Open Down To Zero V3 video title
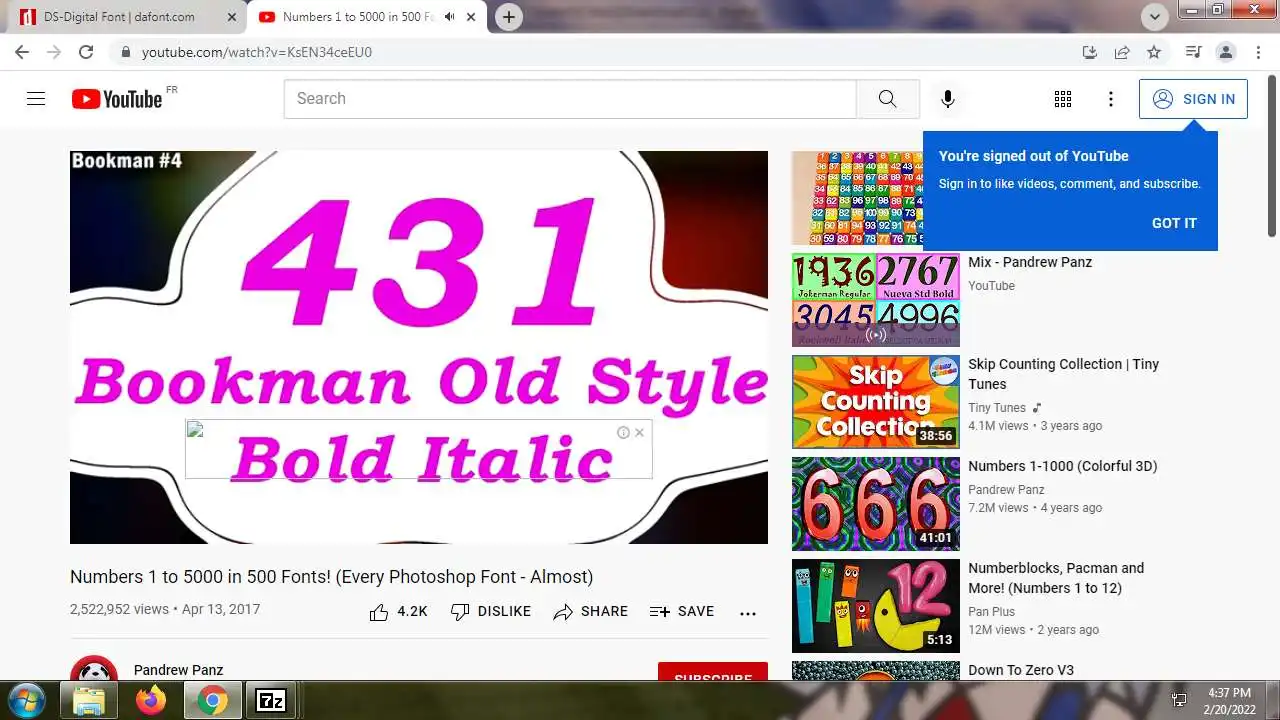 [x=1021, y=670]
